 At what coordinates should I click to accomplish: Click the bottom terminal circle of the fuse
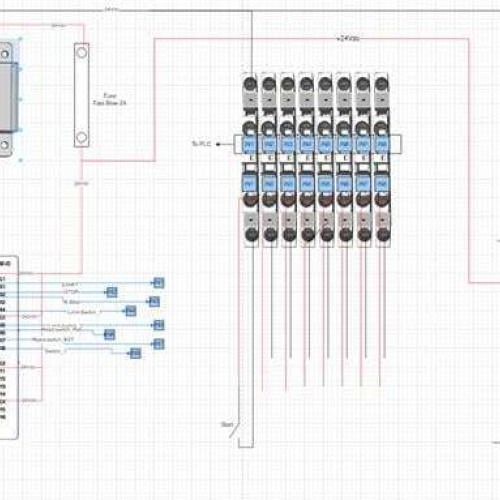click(82, 137)
